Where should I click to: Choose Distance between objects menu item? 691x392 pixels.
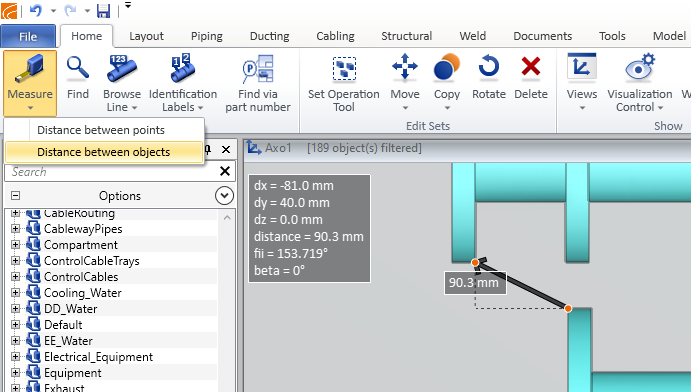click(x=104, y=152)
